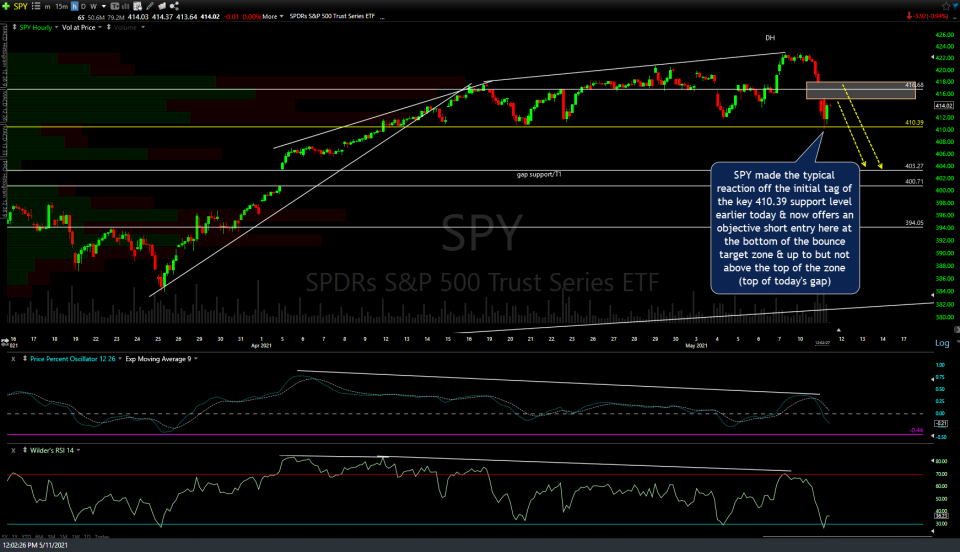Open the chart notes icon in toolbar
This screenshot has width=960, height=552.
click(138, 6)
